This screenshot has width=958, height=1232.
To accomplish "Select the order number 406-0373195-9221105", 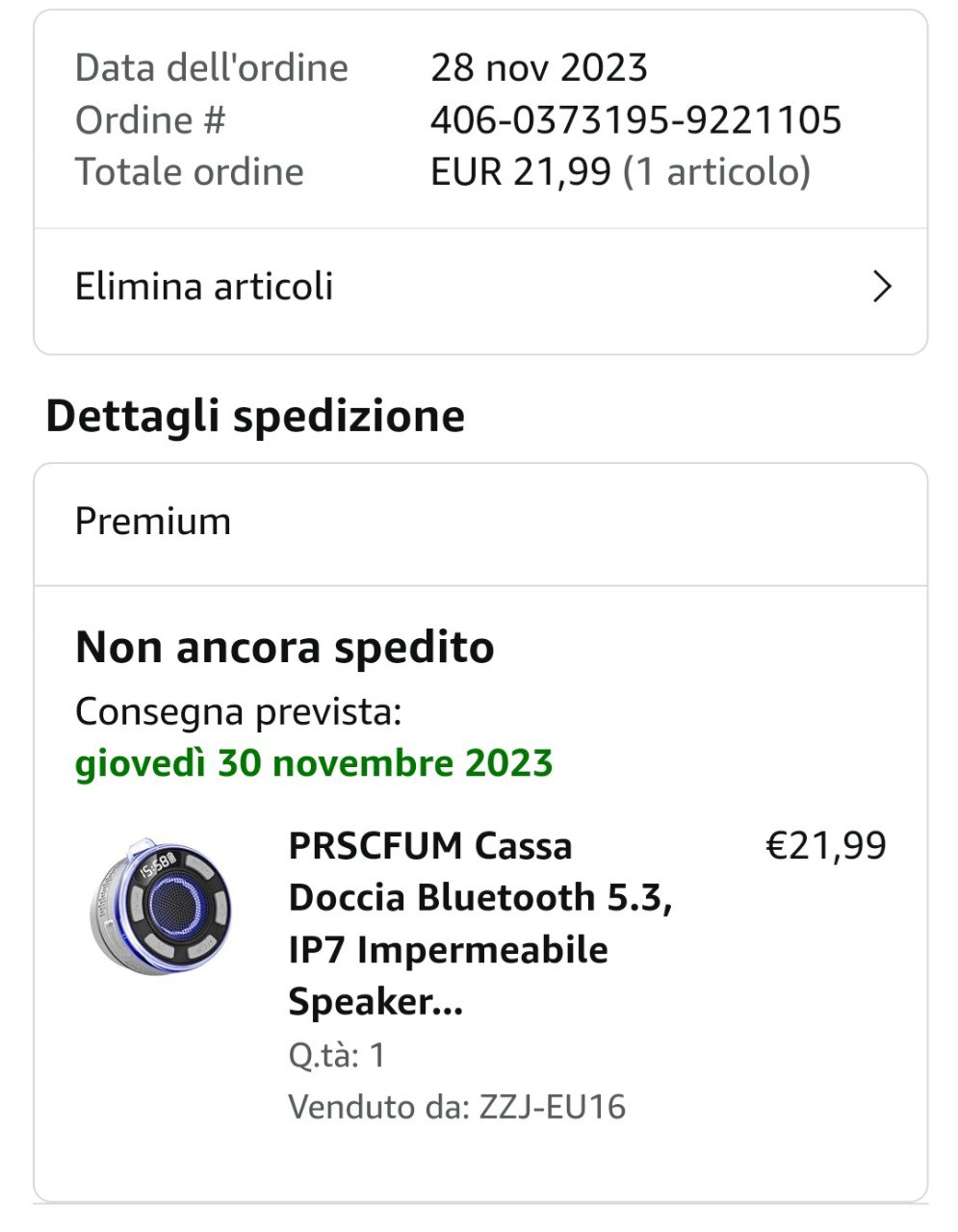I will [x=635, y=120].
